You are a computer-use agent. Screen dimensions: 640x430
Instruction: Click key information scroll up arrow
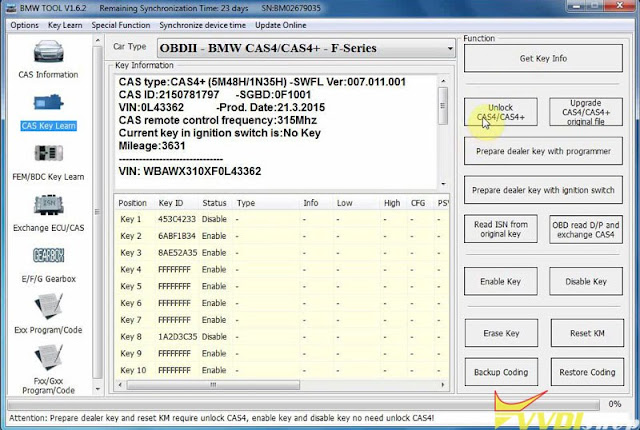click(x=443, y=81)
